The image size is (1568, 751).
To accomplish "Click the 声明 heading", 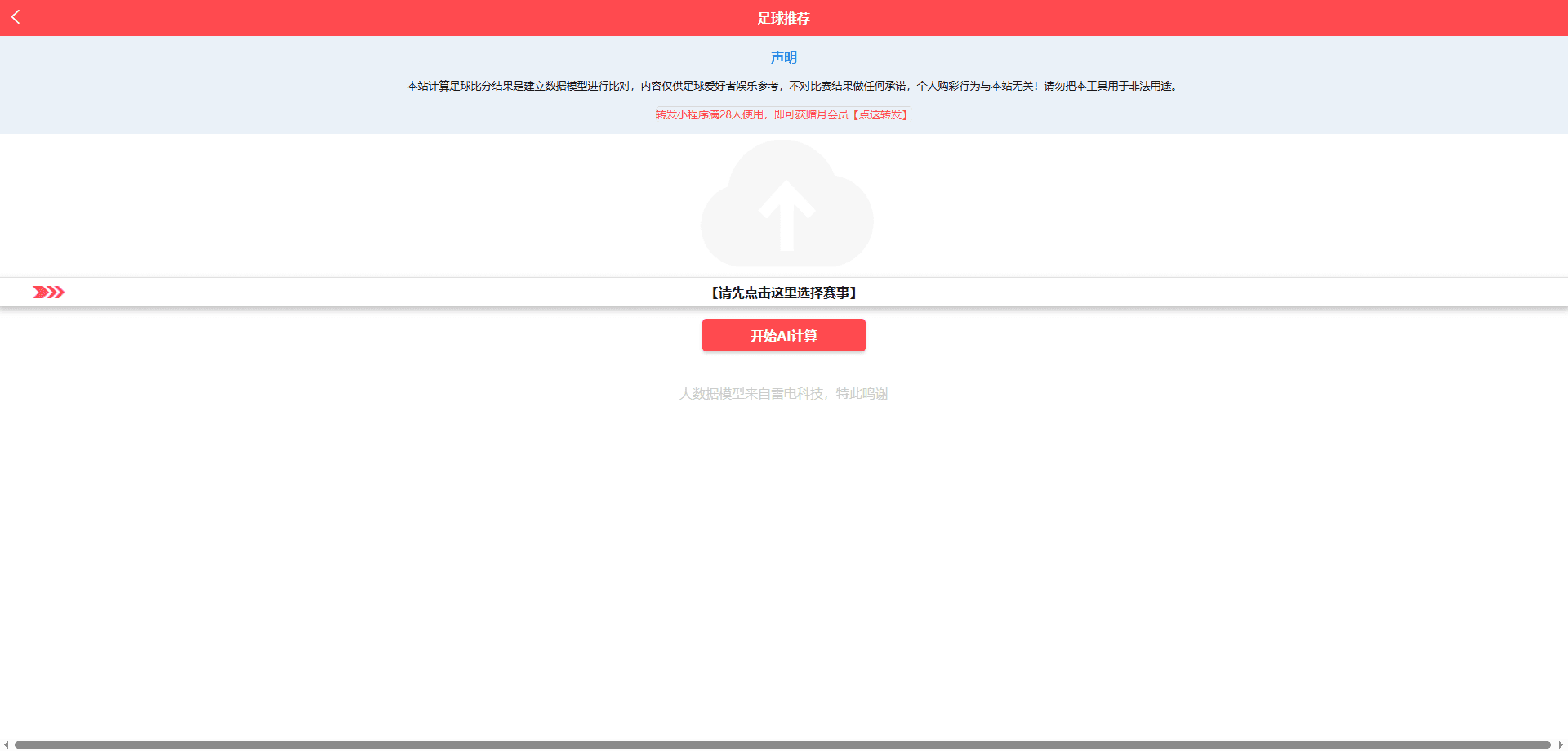I will (x=784, y=57).
